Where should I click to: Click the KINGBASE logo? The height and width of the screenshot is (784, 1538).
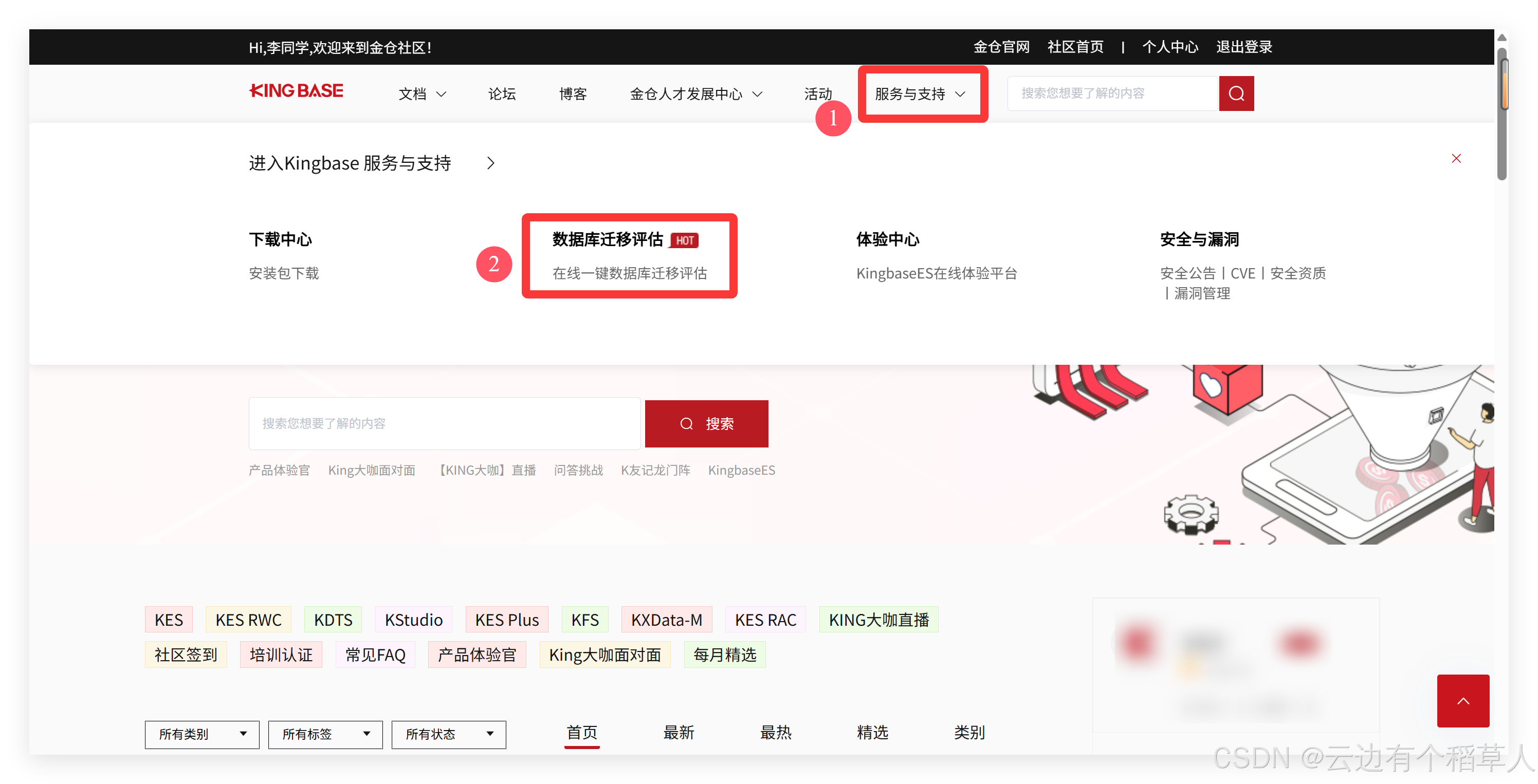pyautogui.click(x=296, y=91)
